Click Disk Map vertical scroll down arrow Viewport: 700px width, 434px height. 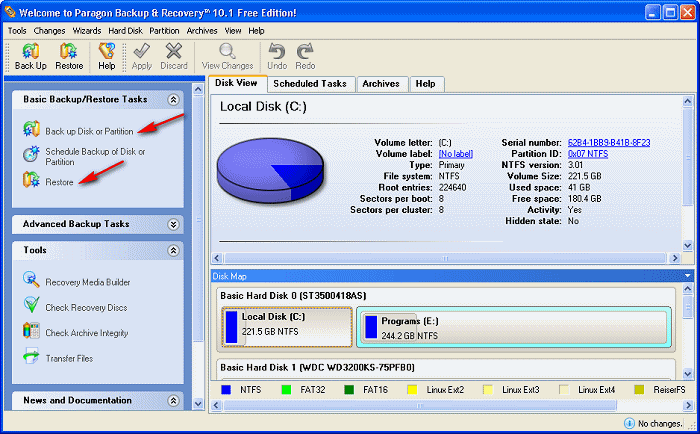click(x=688, y=374)
